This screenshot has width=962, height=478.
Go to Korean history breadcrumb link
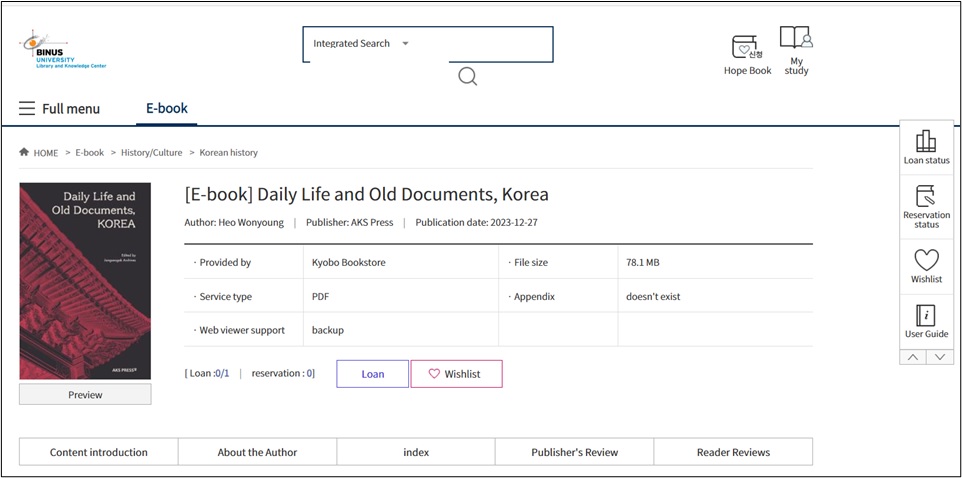(228, 153)
